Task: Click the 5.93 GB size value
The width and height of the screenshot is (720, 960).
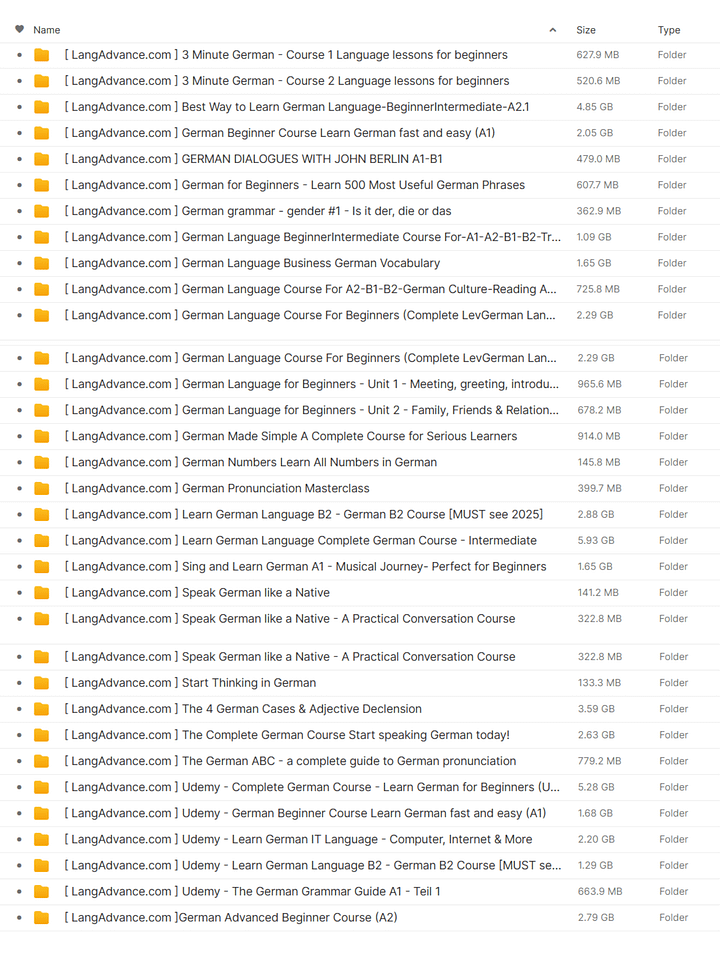Action: (x=596, y=541)
